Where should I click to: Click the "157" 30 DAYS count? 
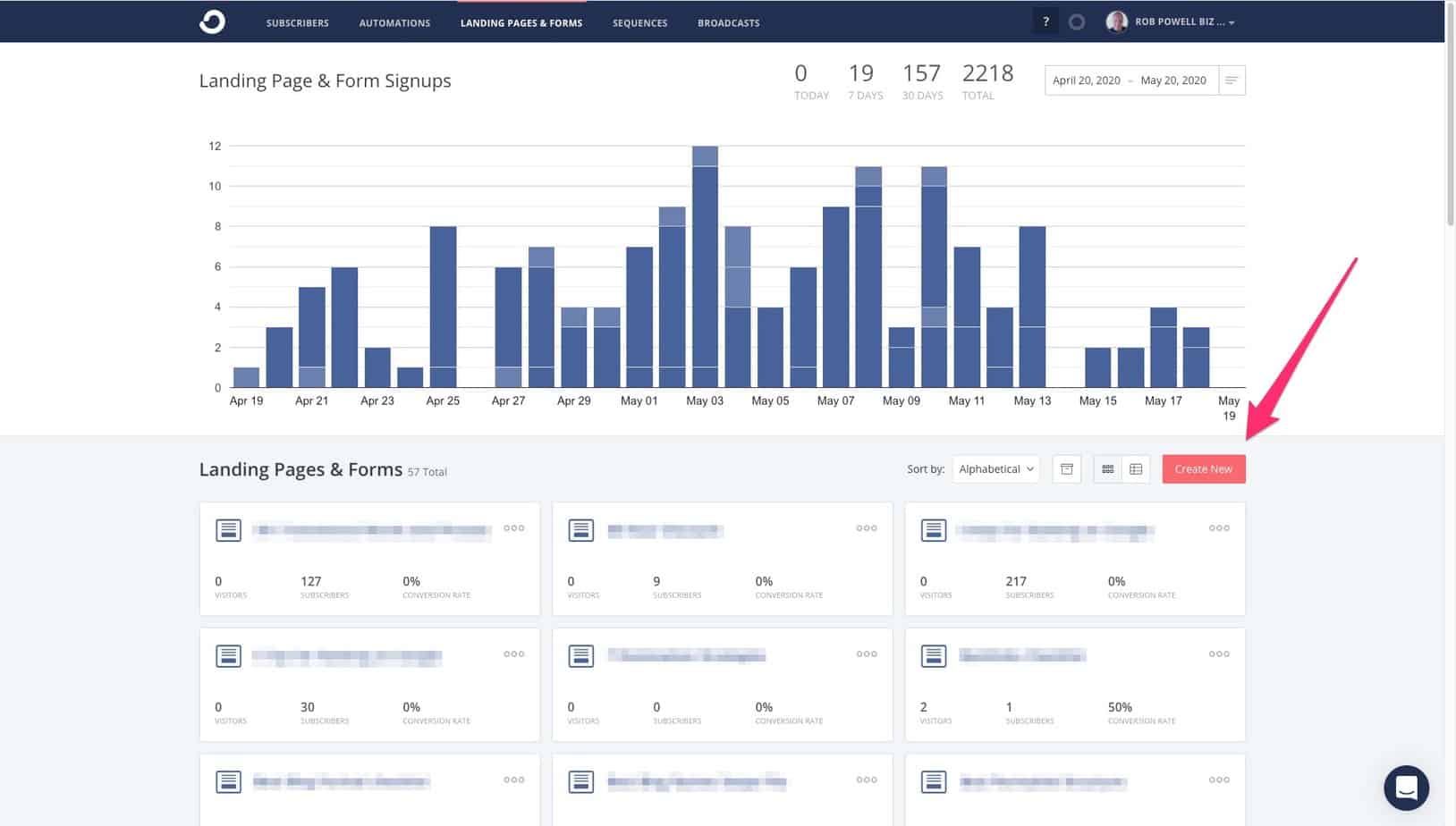pyautogui.click(x=921, y=73)
